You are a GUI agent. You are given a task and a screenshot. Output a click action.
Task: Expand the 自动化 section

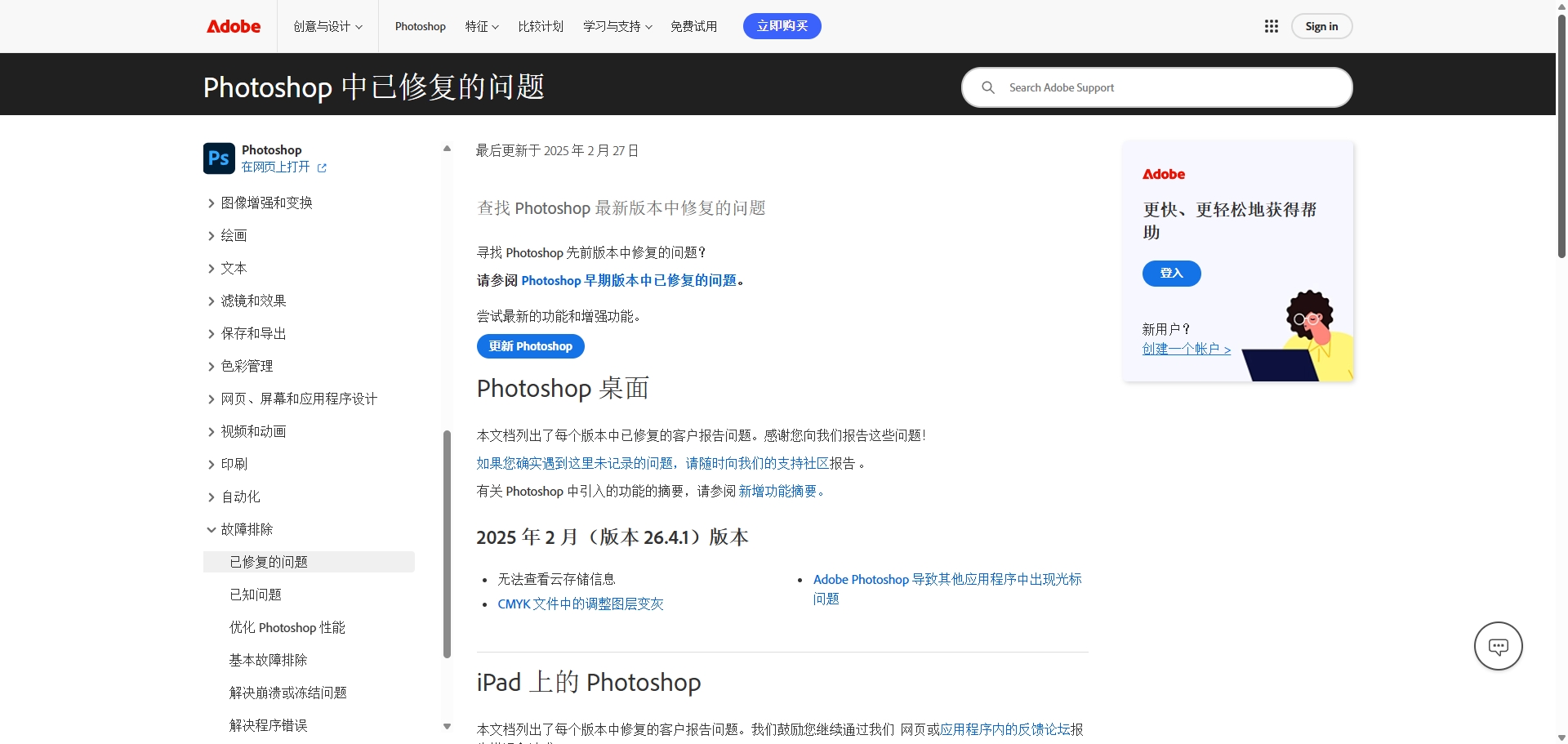point(233,497)
